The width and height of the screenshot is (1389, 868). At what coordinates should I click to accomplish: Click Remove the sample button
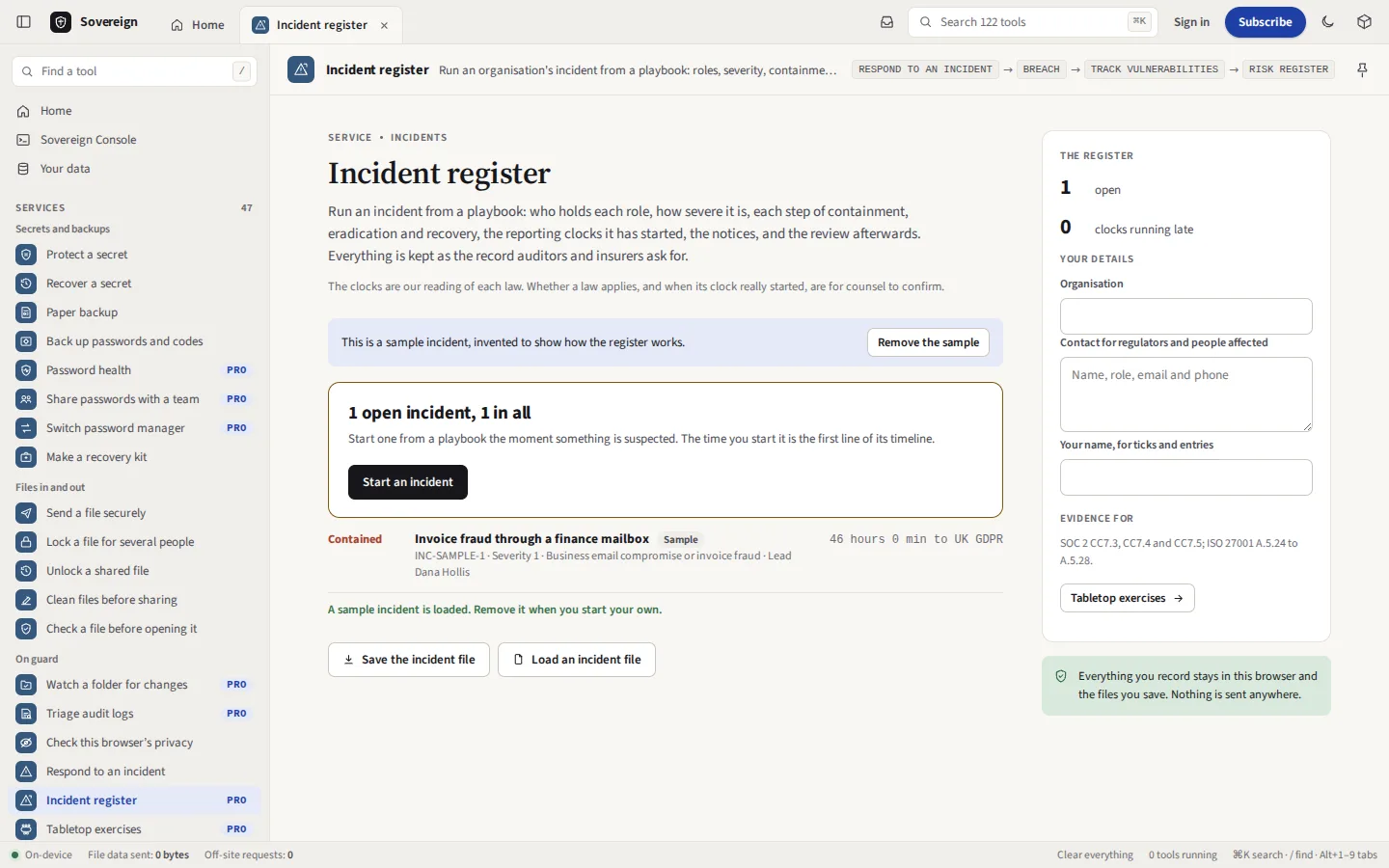point(928,342)
